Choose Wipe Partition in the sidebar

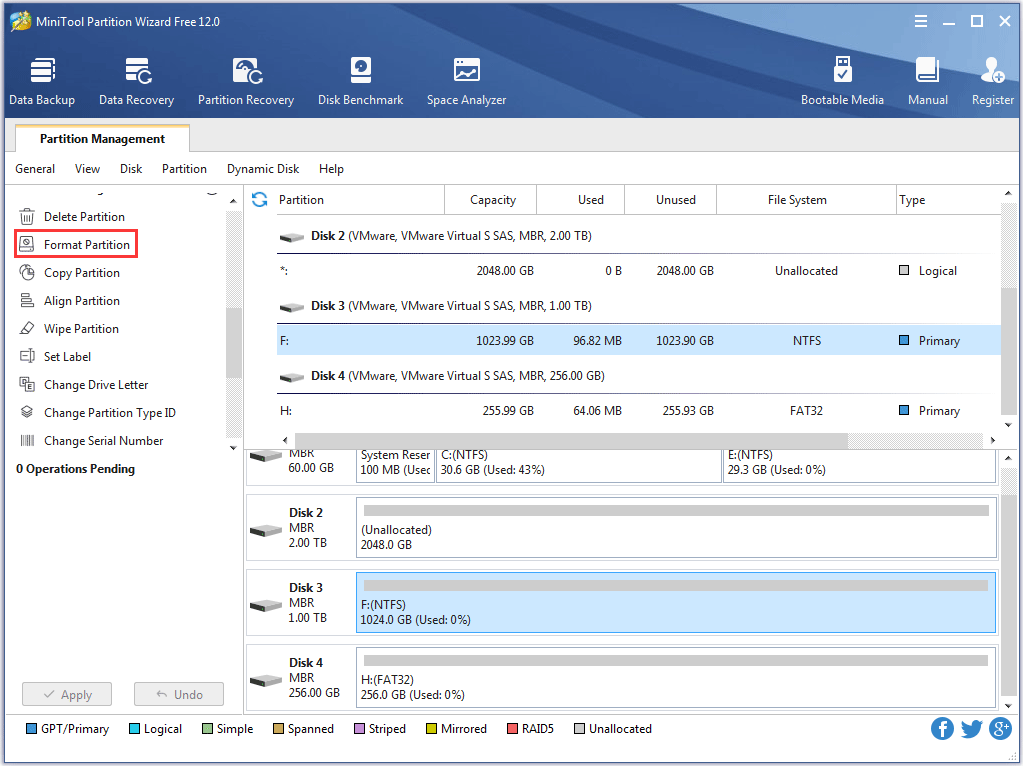pos(81,329)
